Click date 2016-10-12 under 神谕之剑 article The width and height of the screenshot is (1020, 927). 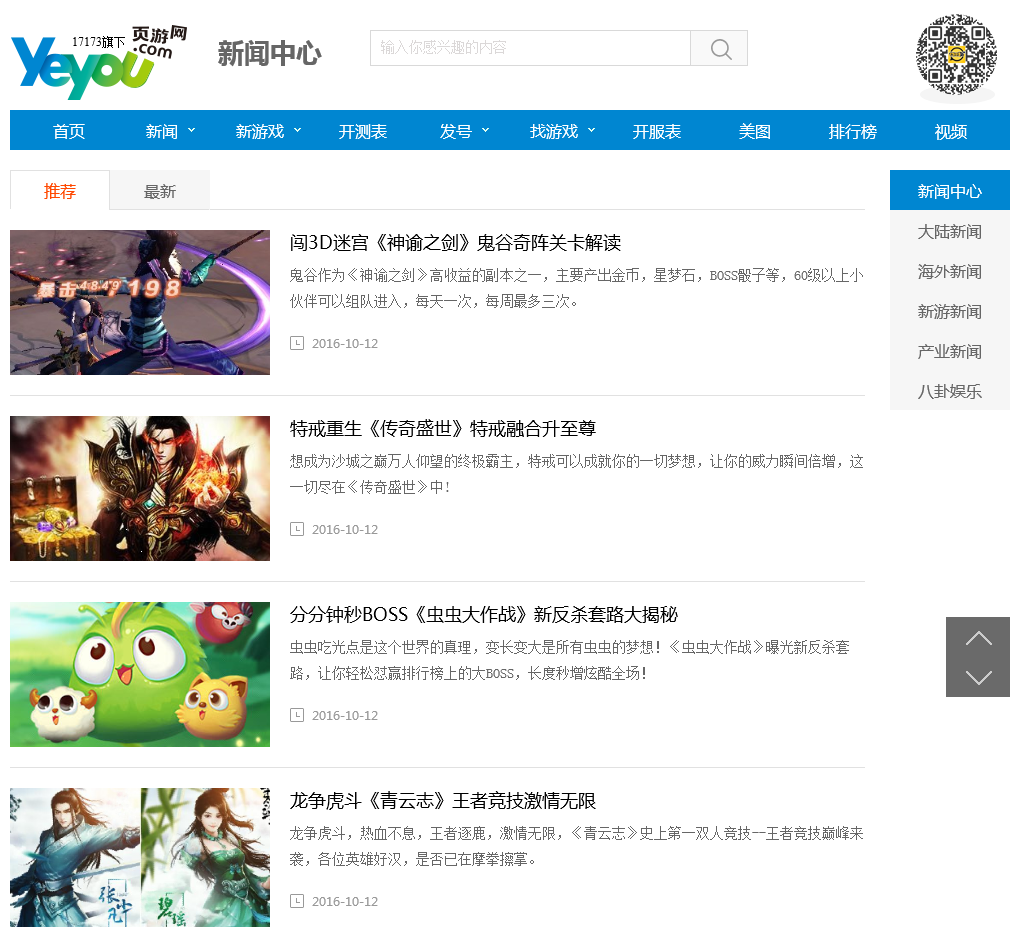pyautogui.click(x=345, y=343)
